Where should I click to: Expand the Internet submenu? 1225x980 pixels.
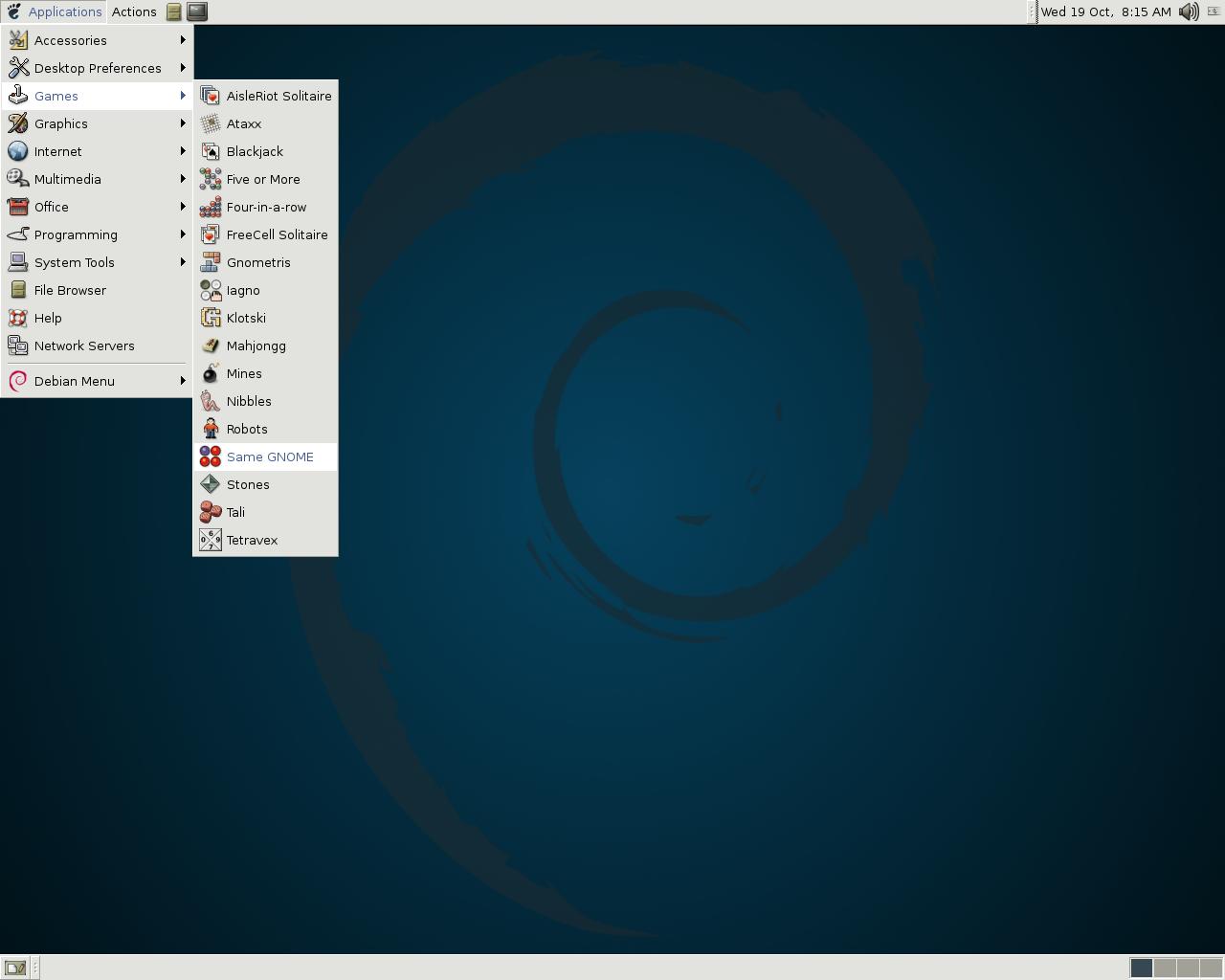(97, 151)
